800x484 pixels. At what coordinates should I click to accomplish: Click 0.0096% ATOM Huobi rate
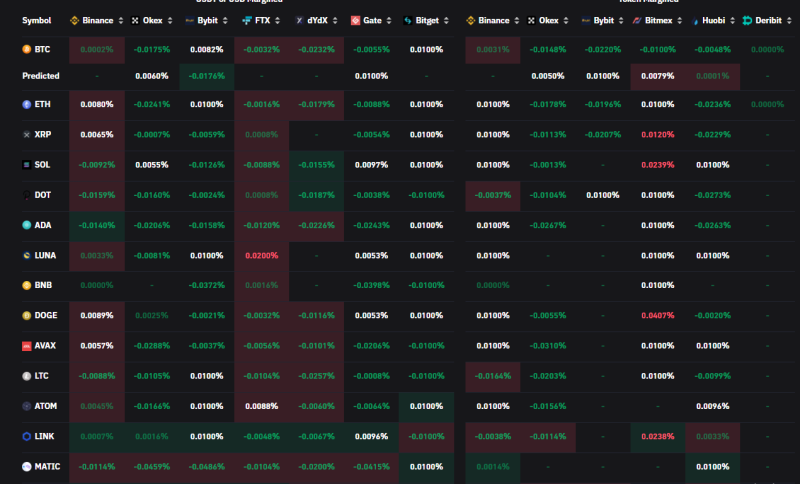(x=713, y=406)
